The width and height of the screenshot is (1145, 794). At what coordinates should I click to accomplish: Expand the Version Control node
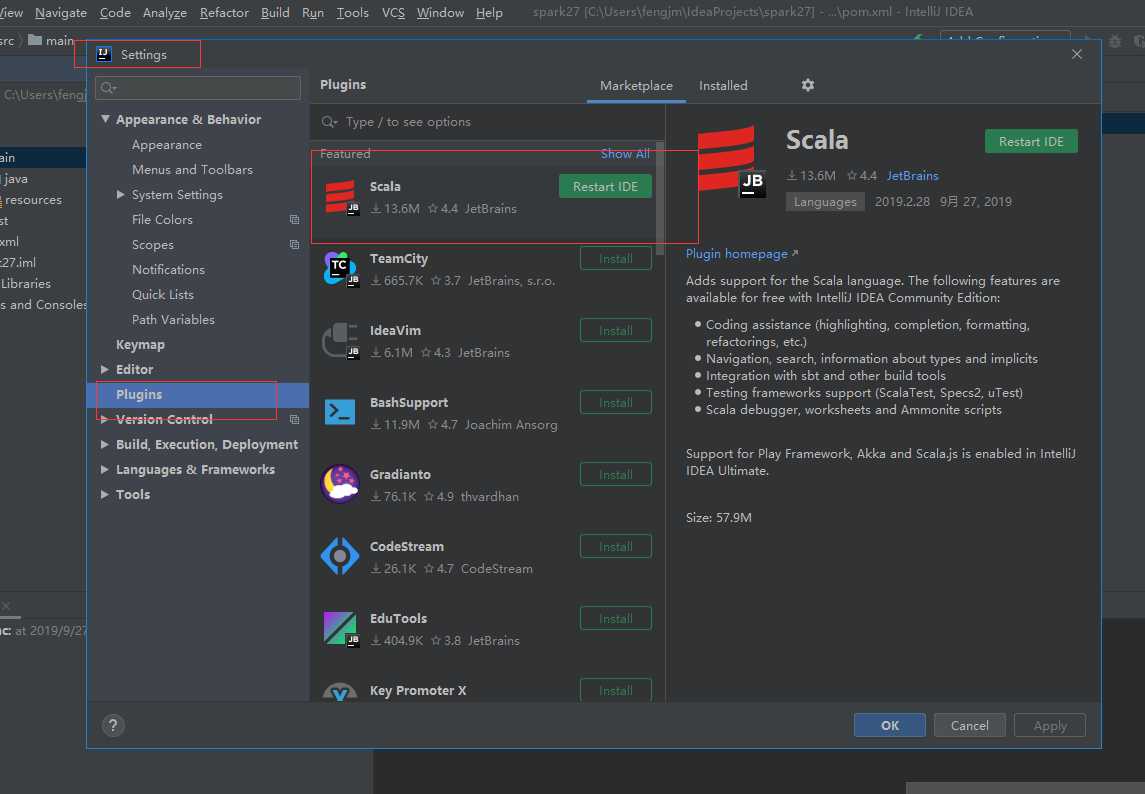(x=104, y=419)
